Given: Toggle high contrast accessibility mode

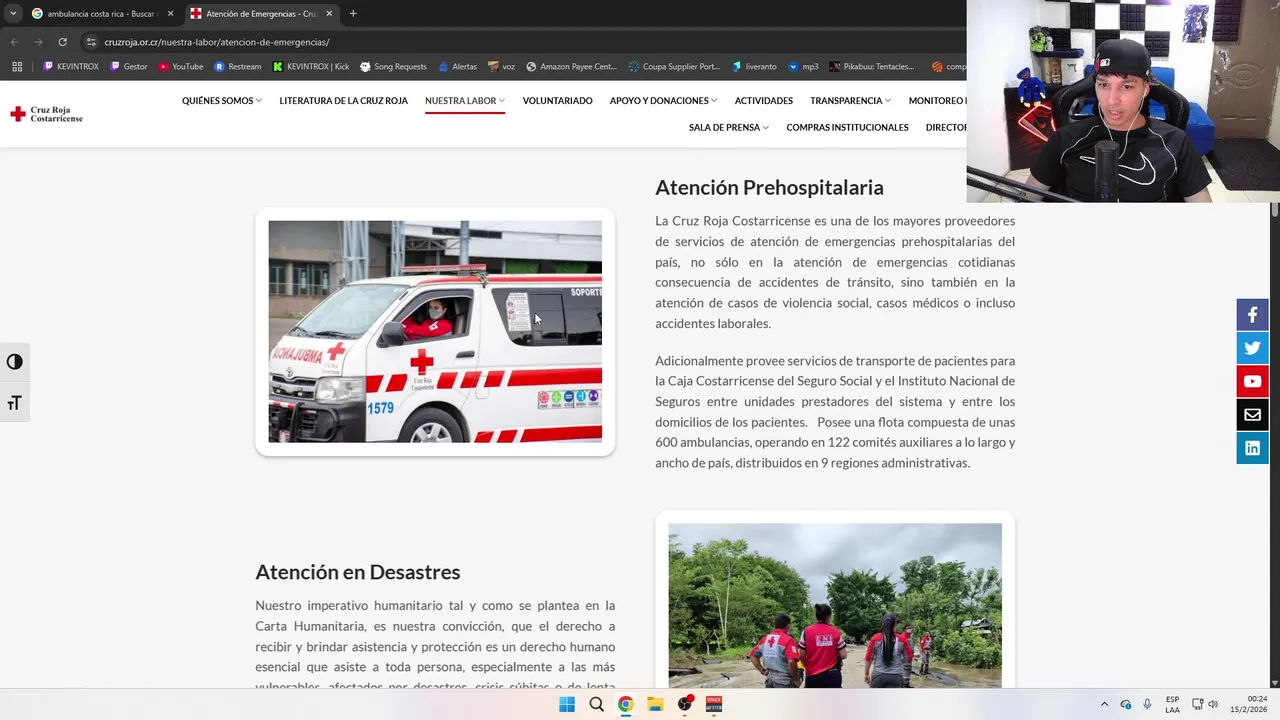Looking at the screenshot, I should [x=14, y=362].
